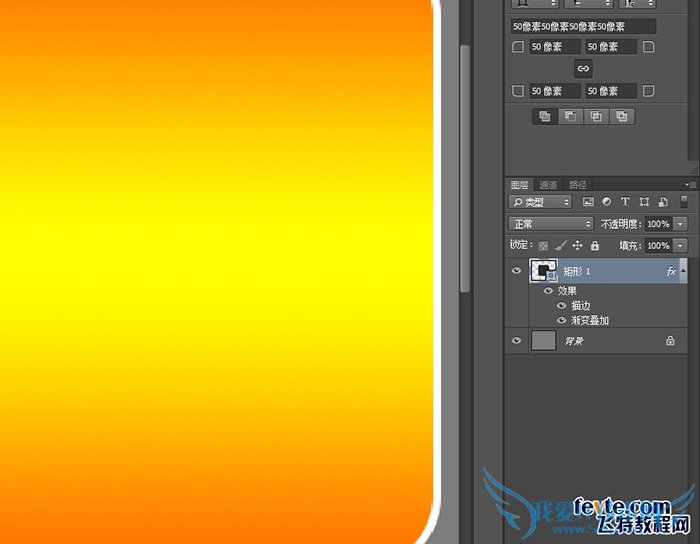Image resolution: width=700 pixels, height=544 pixels.
Task: Click the lock icon on the 背景 layer
Action: click(x=670, y=341)
